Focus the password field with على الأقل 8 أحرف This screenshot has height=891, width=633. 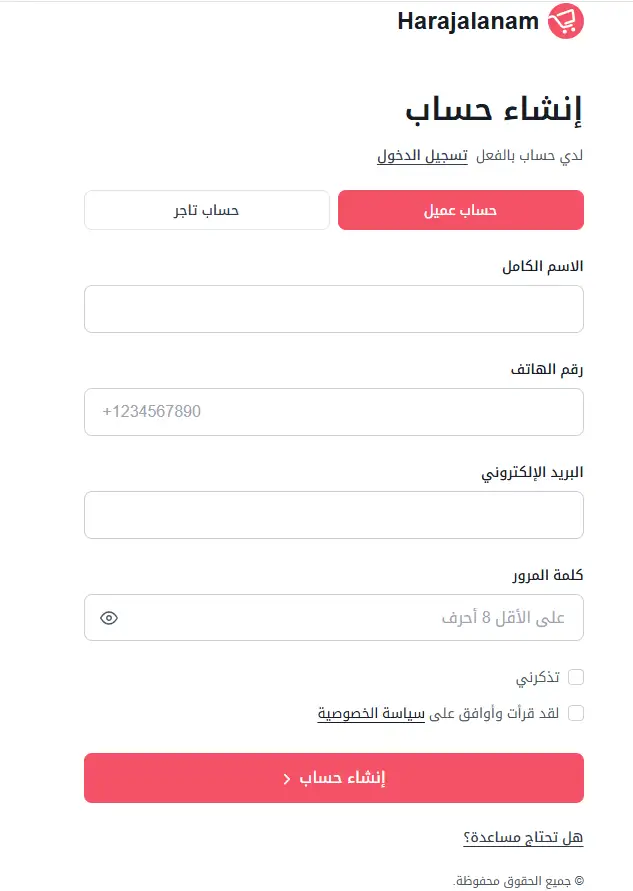(334, 618)
